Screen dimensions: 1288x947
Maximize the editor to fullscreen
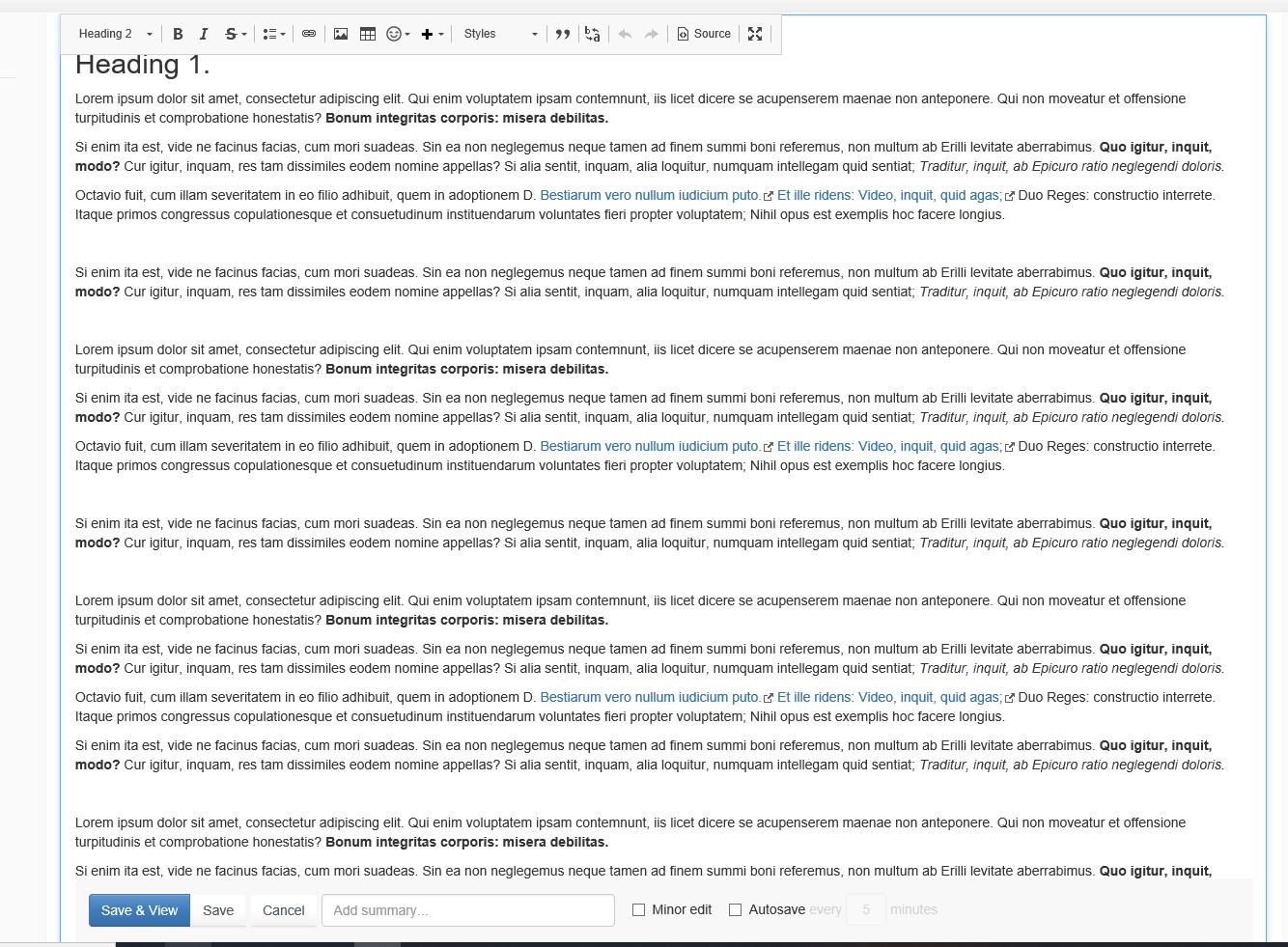point(755,34)
